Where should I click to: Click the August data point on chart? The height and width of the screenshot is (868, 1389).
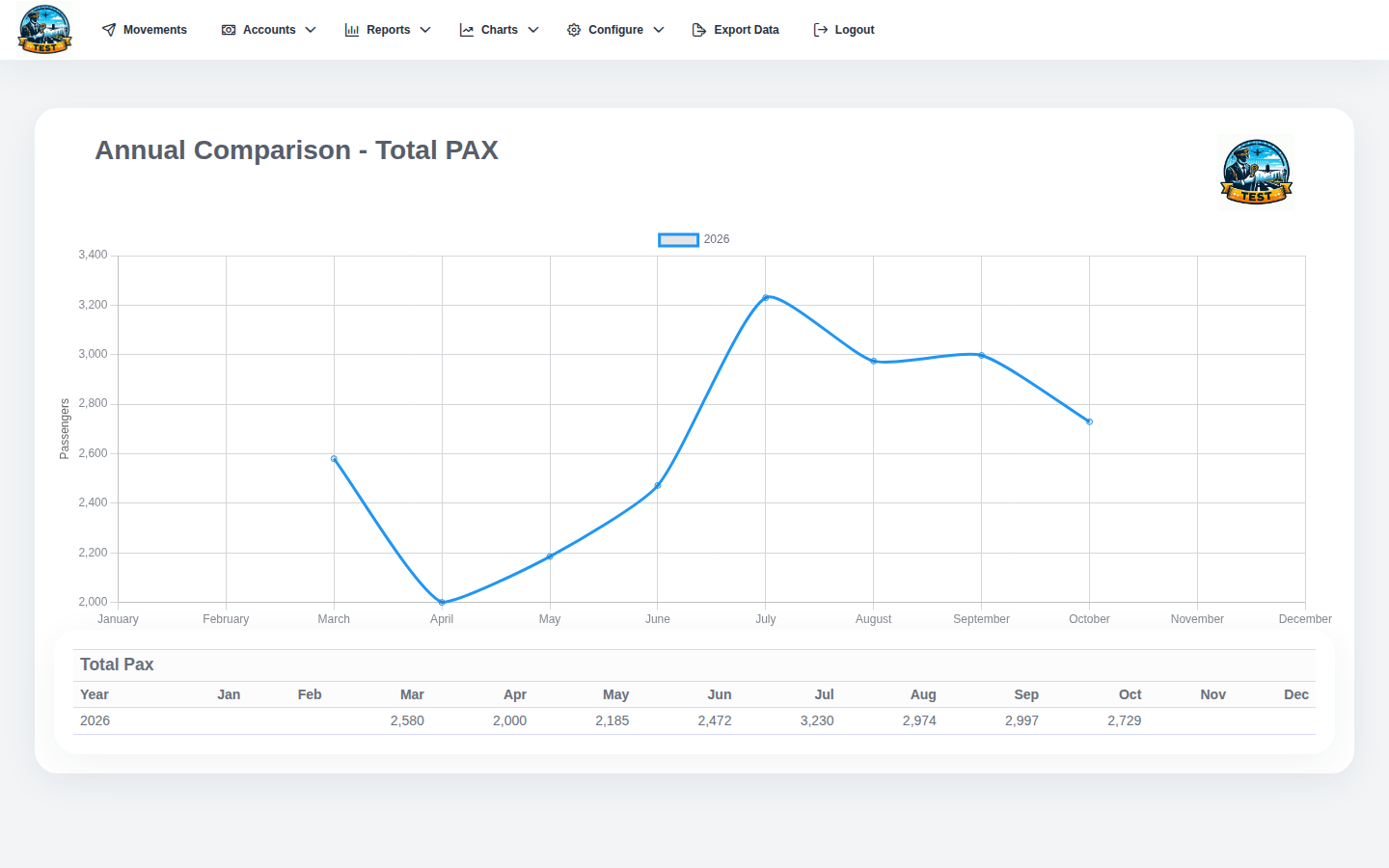(874, 362)
